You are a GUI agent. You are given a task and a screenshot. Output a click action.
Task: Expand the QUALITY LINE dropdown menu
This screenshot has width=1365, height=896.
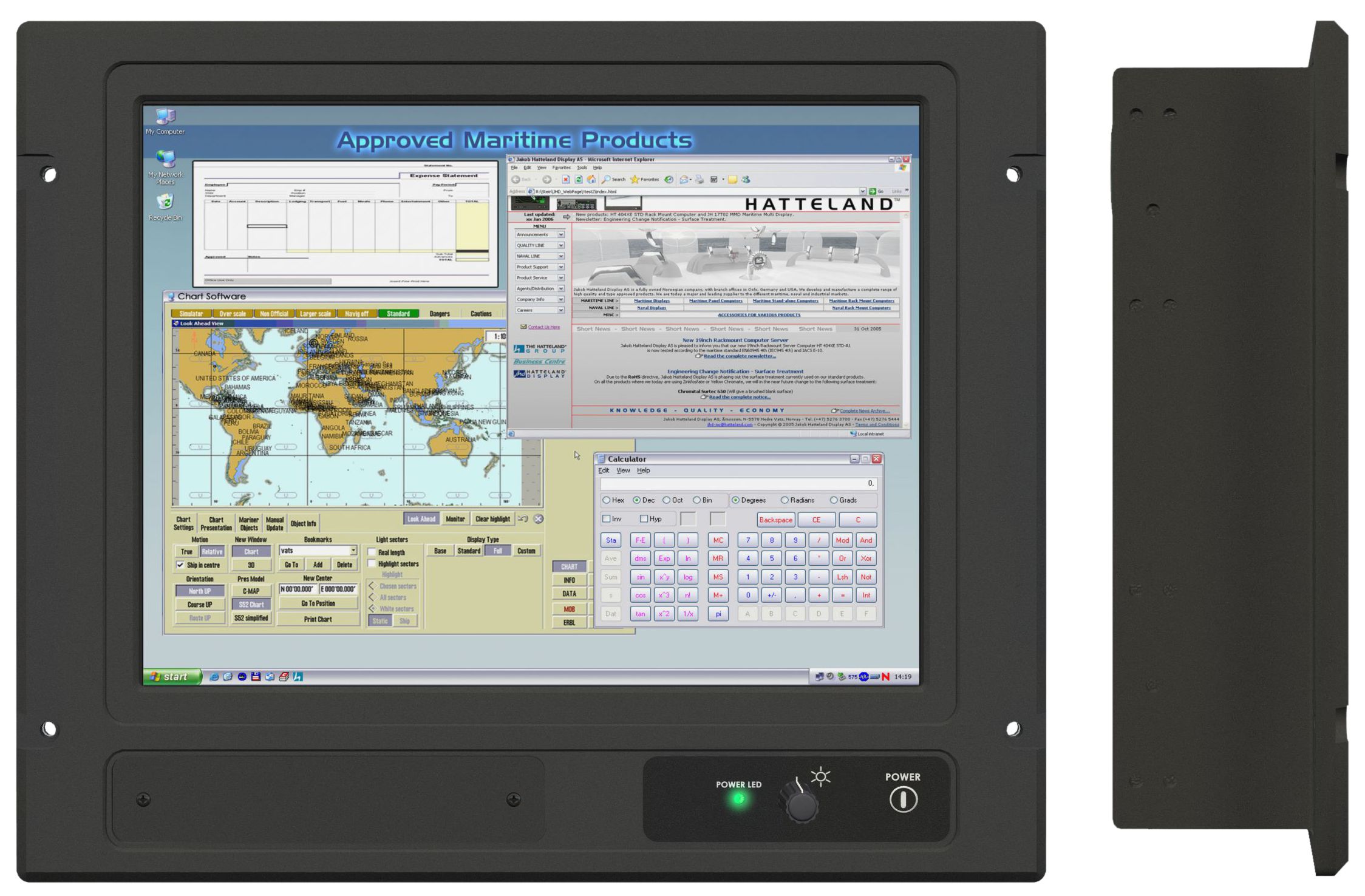pos(560,245)
